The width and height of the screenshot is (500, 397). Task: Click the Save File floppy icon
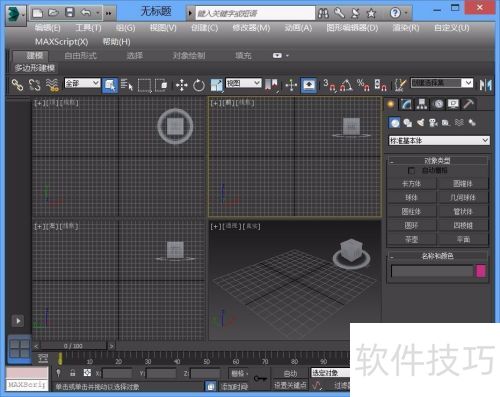tap(70, 13)
